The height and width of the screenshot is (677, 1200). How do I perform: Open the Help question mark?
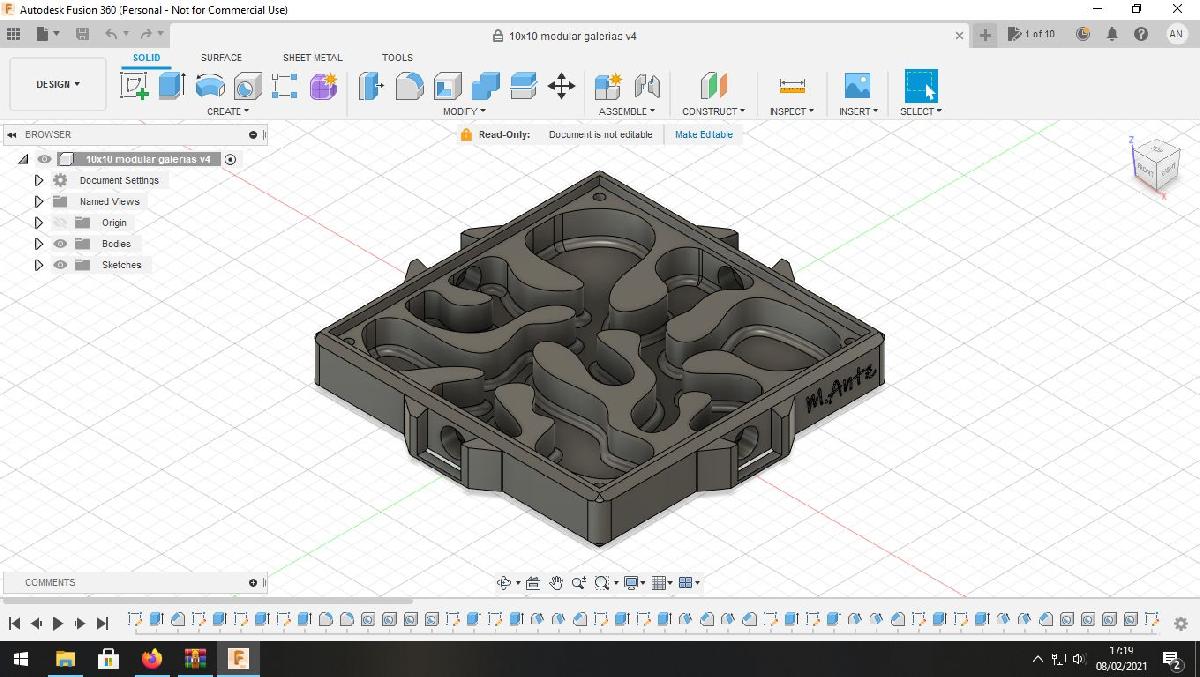(x=1141, y=34)
